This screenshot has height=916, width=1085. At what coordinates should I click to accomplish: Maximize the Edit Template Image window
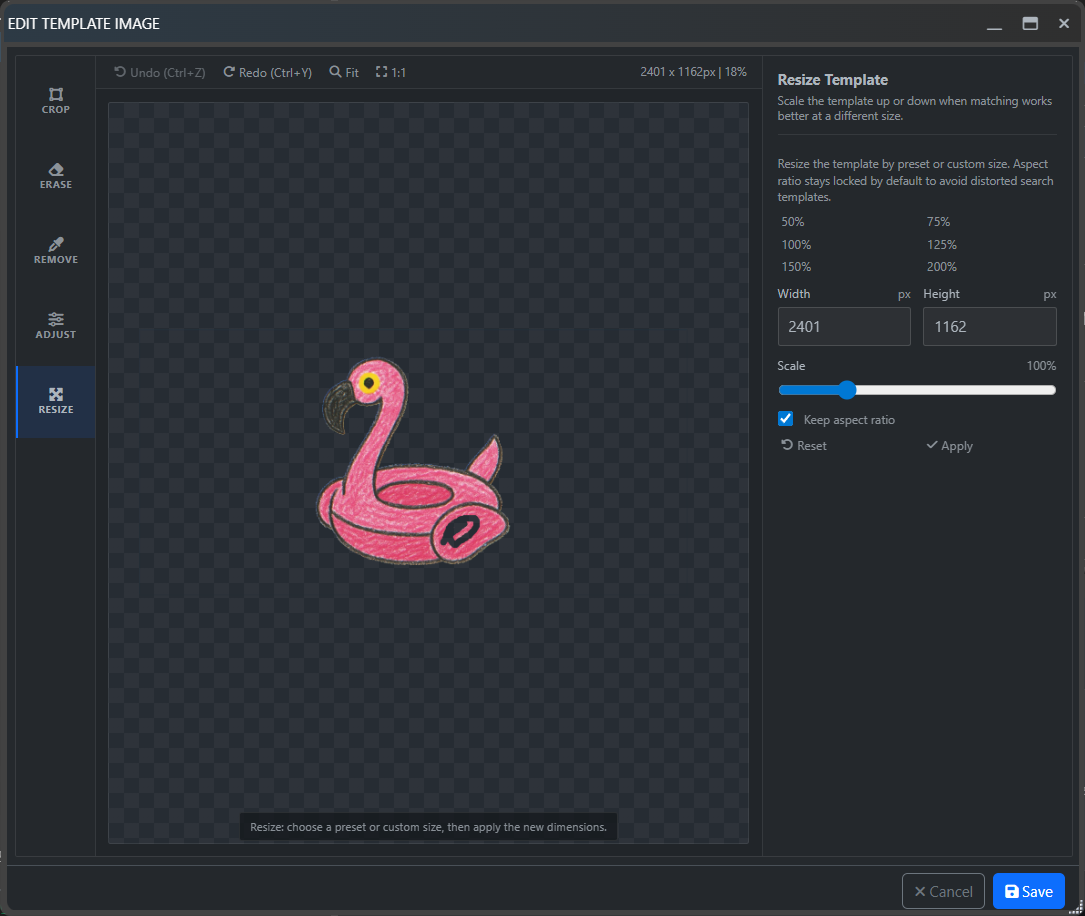(x=1030, y=24)
